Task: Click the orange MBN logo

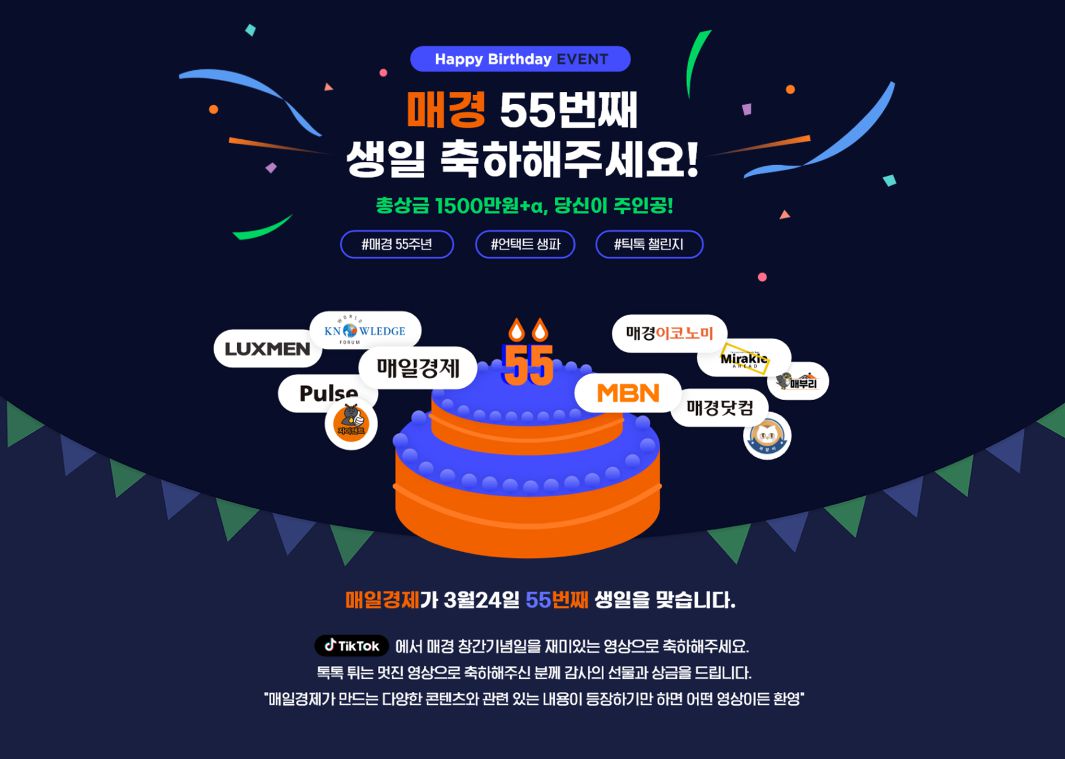Action: point(628,393)
